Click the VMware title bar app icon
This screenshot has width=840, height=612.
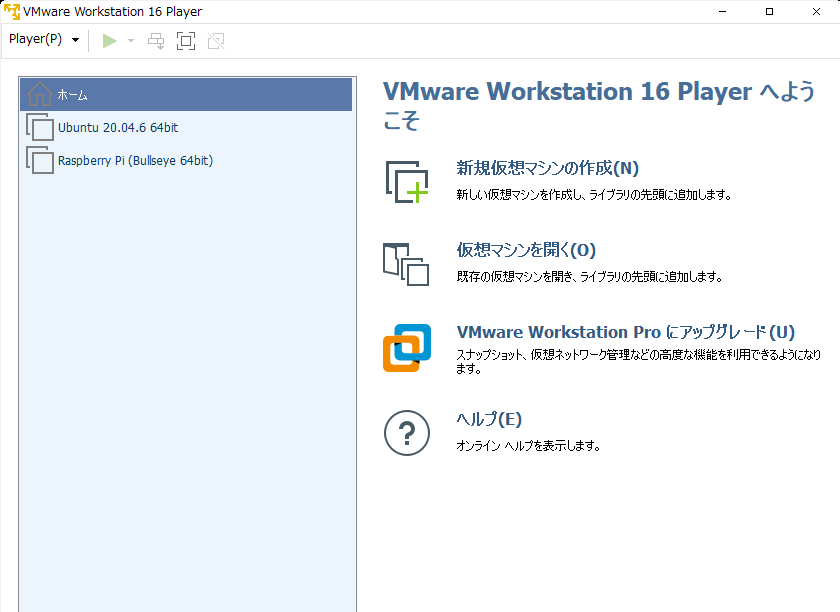click(12, 11)
